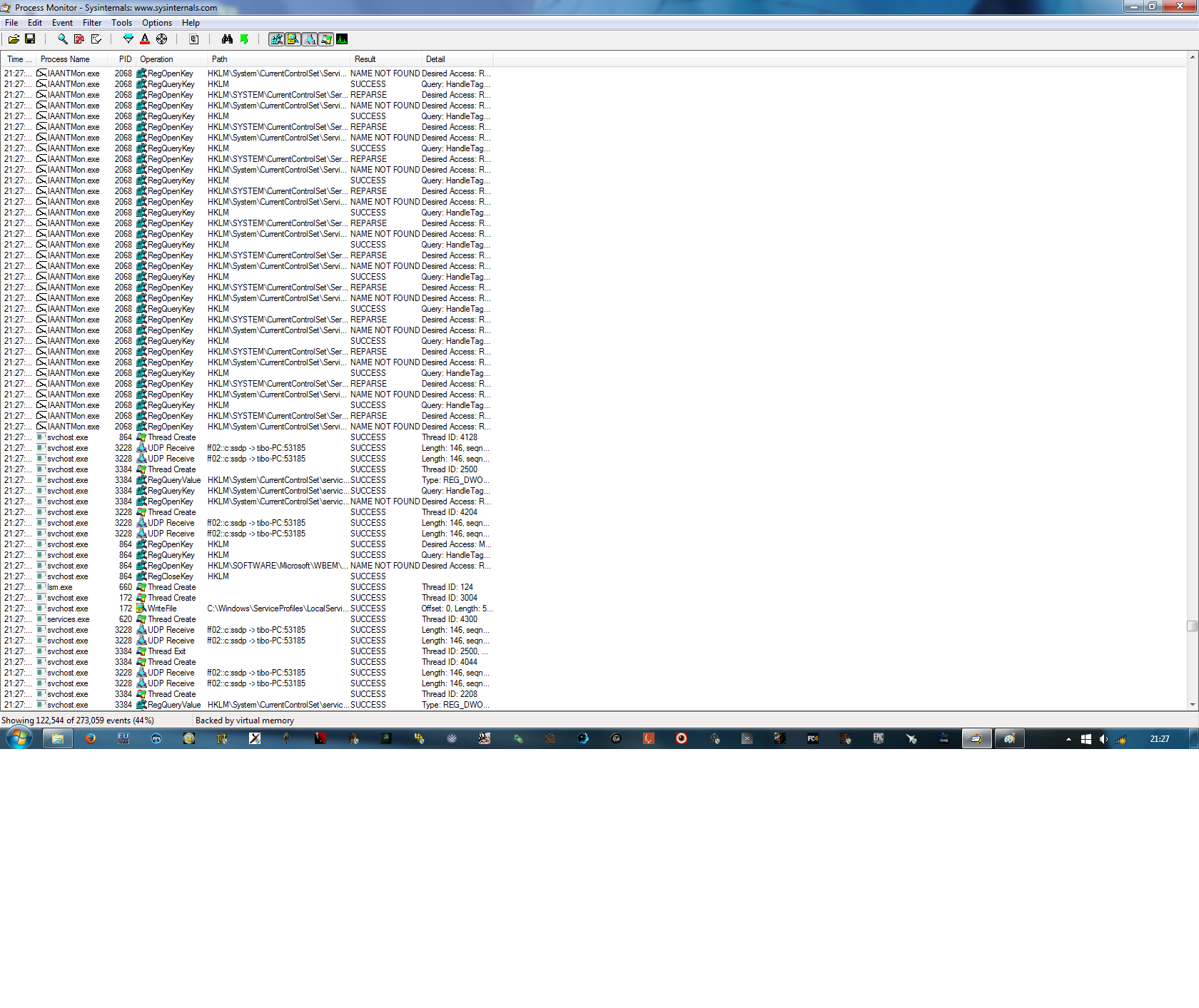Screen dimensions: 1199x1008
Task: Click the Include Process crosshair target icon
Action: click(161, 39)
